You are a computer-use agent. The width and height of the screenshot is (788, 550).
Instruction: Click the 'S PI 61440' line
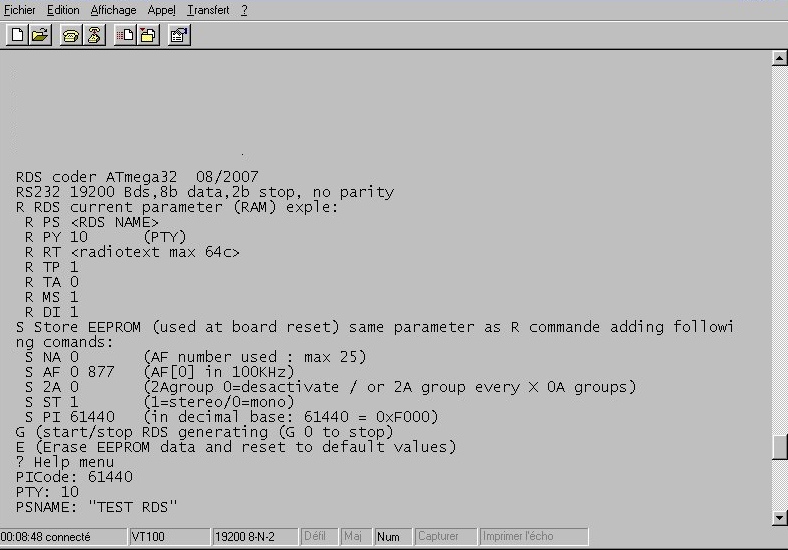pyautogui.click(x=232, y=417)
